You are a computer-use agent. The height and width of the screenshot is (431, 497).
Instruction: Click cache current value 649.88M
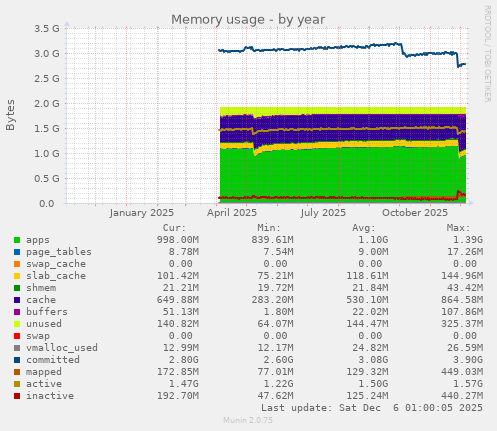click(x=178, y=300)
